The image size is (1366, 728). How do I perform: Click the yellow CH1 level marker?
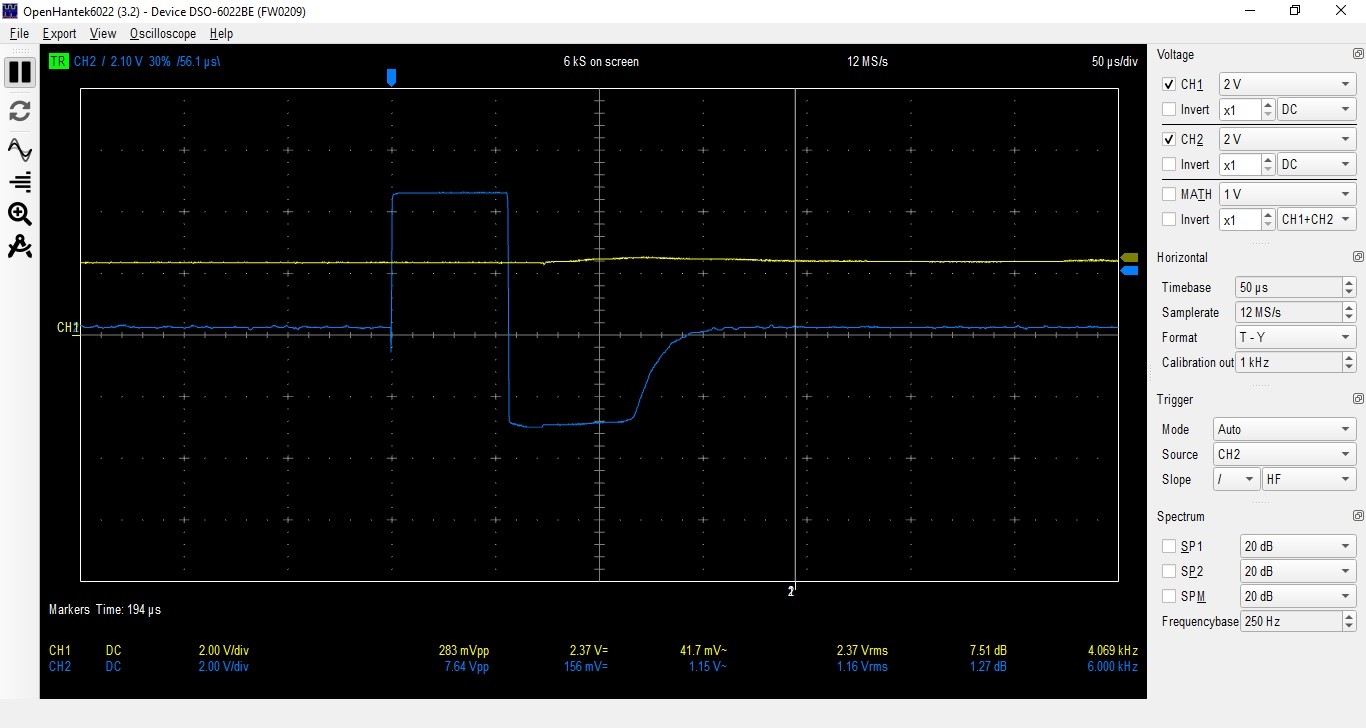1129,258
